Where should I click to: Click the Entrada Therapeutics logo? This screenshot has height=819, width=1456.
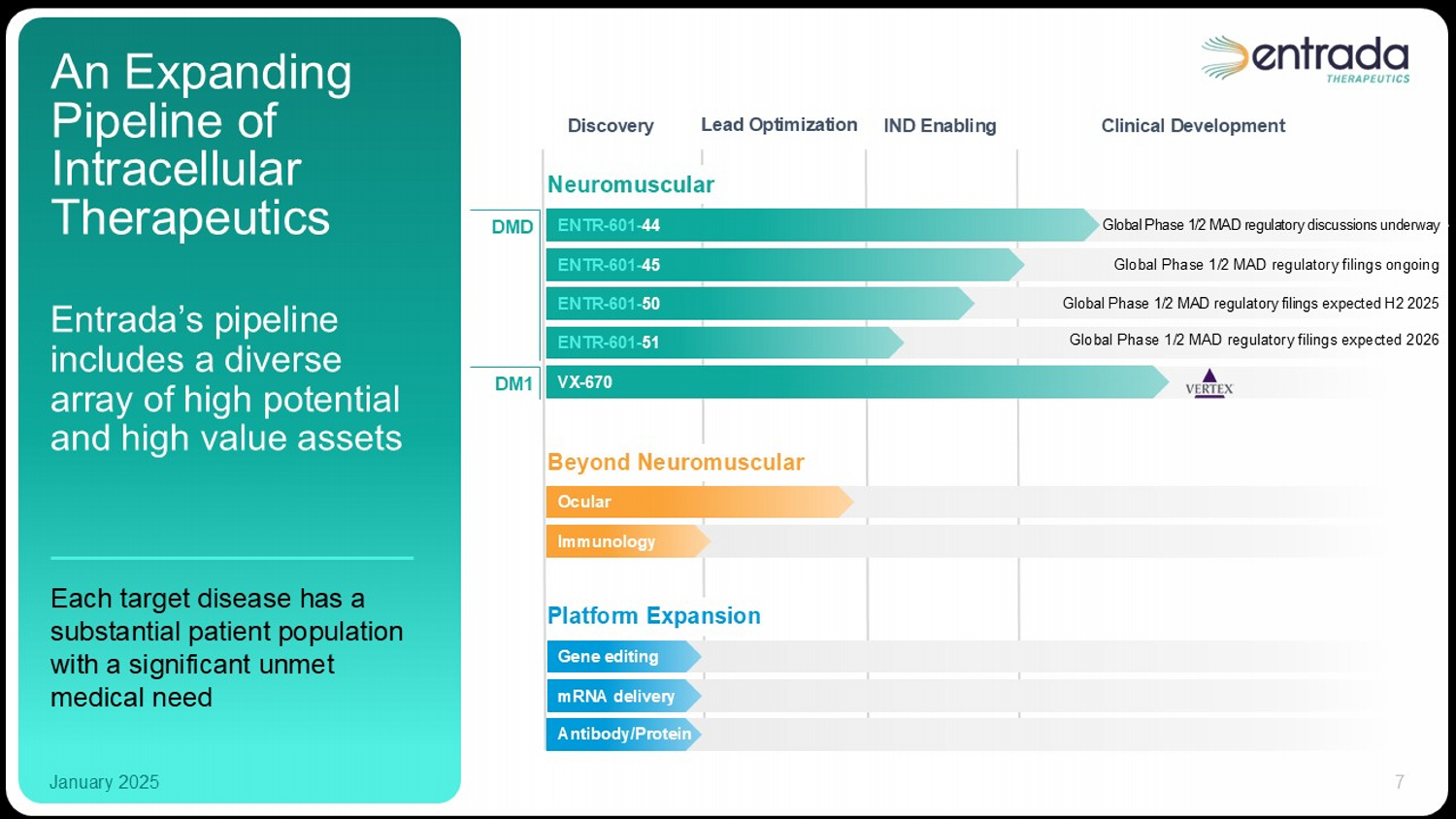(1305, 60)
